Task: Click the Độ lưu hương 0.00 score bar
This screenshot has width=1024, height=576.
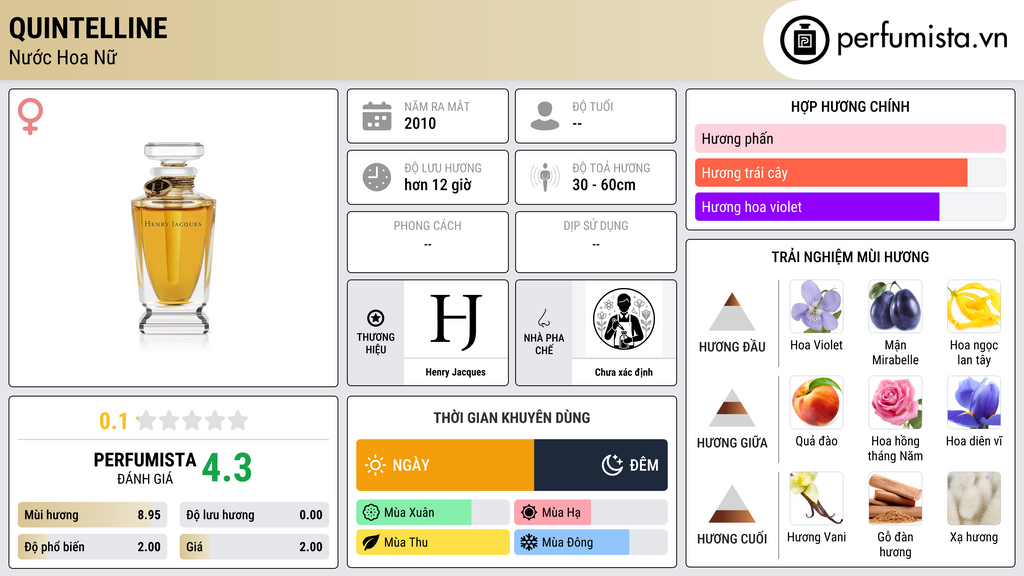Action: click(254, 515)
